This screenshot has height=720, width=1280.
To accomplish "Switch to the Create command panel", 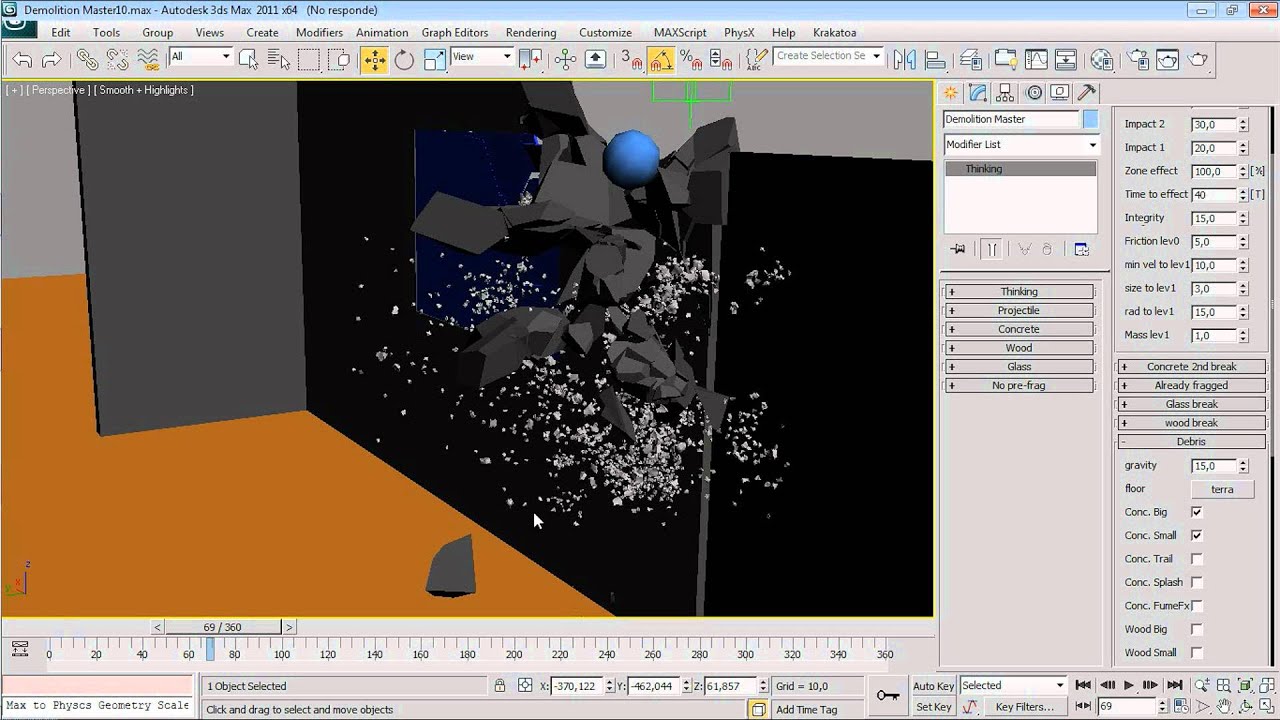I will tap(951, 93).
